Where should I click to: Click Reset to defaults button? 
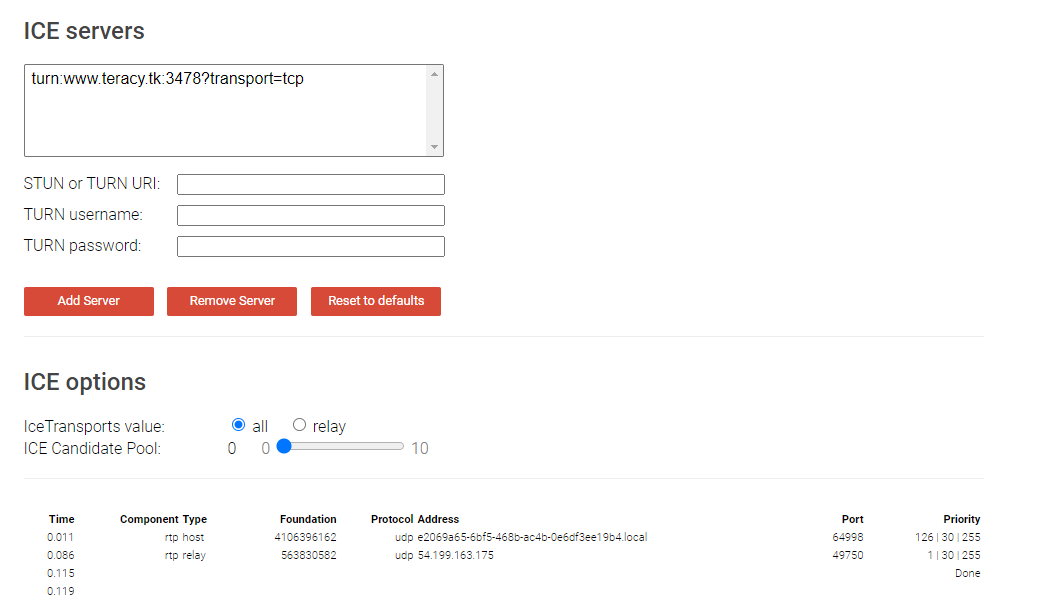pos(376,301)
